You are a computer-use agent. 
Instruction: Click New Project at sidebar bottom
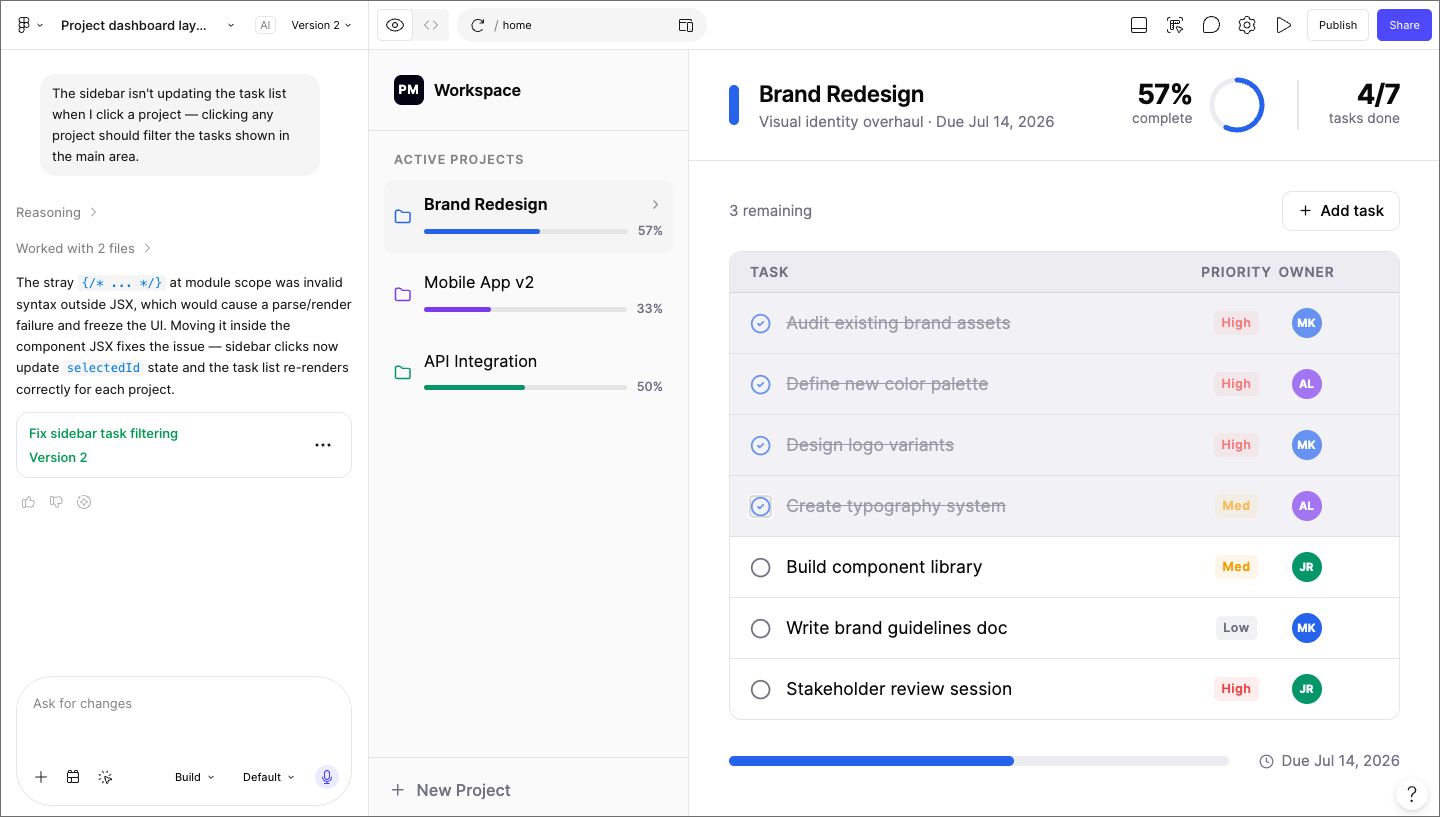[x=450, y=790]
